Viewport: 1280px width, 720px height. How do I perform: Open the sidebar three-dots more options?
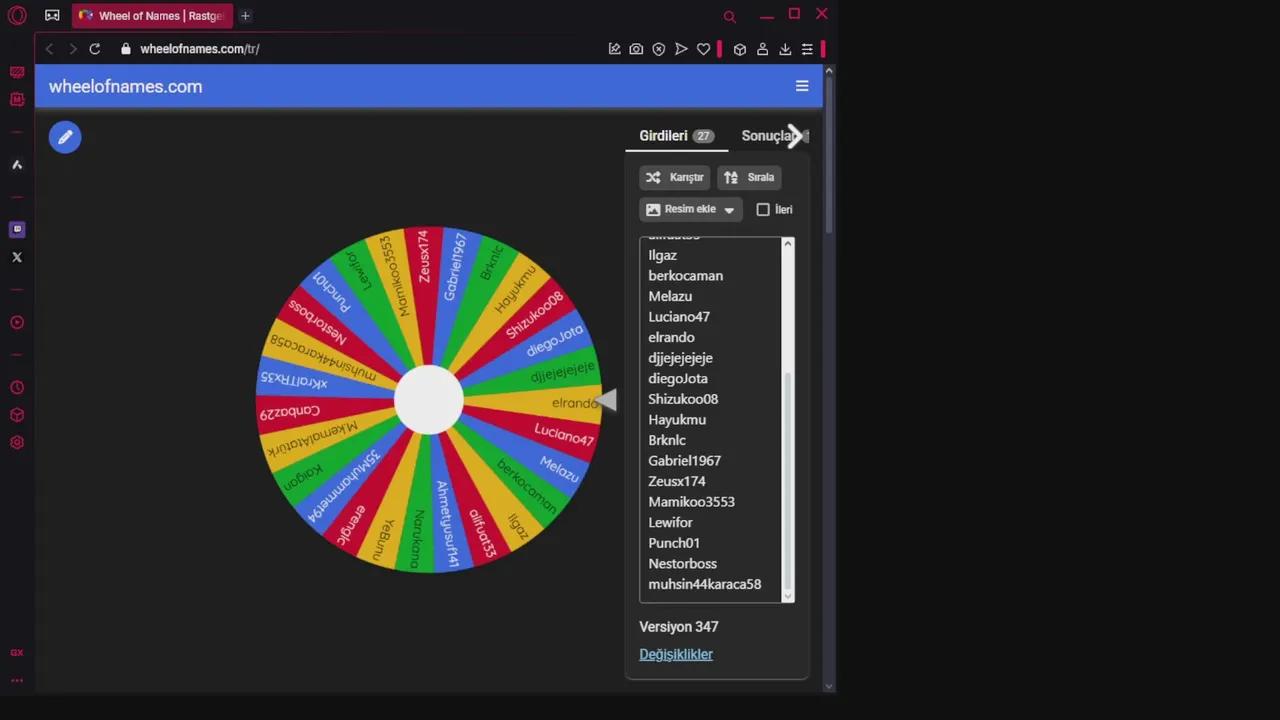(17, 680)
